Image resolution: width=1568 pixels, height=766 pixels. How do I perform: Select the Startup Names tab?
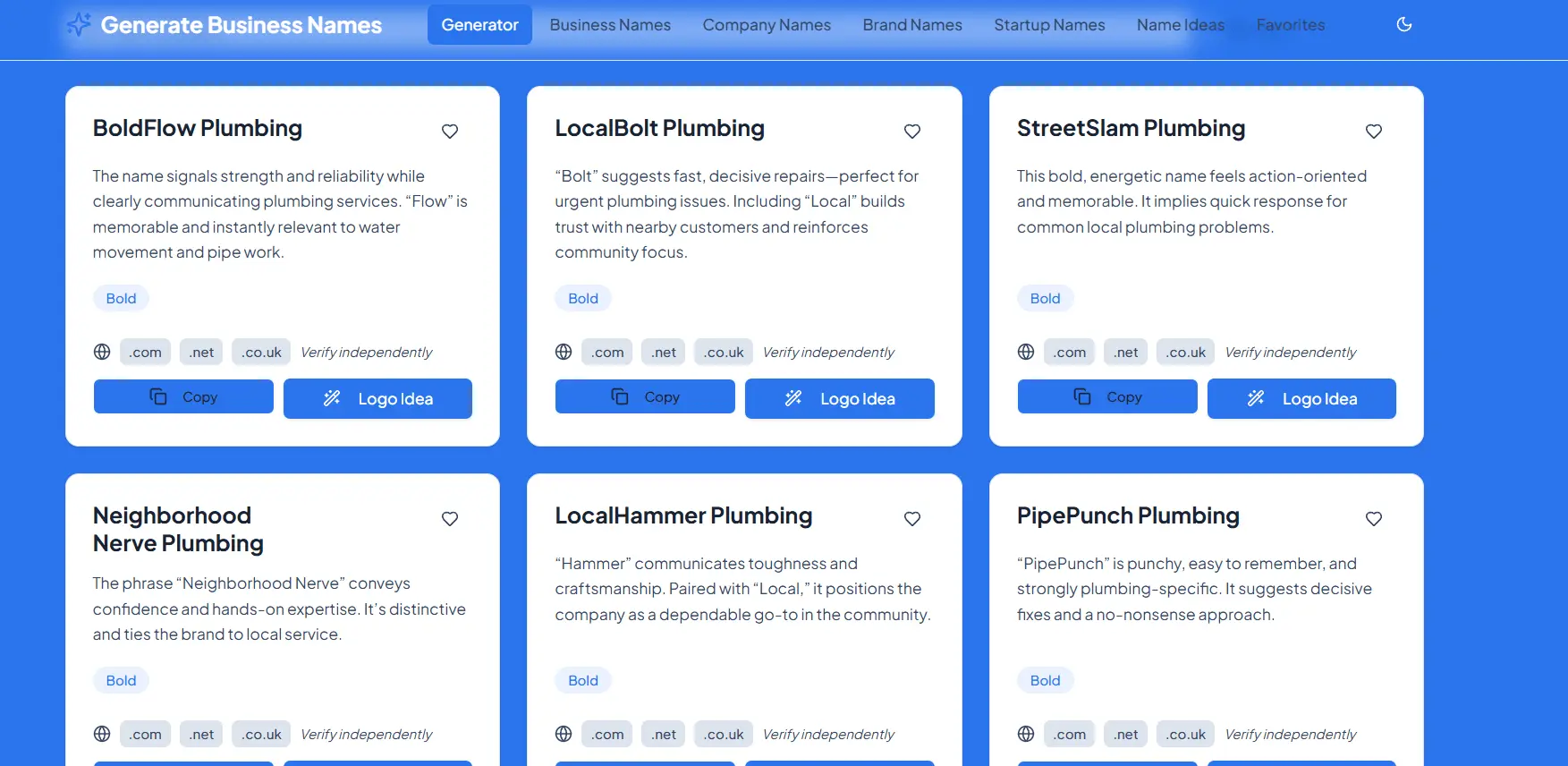click(1049, 25)
